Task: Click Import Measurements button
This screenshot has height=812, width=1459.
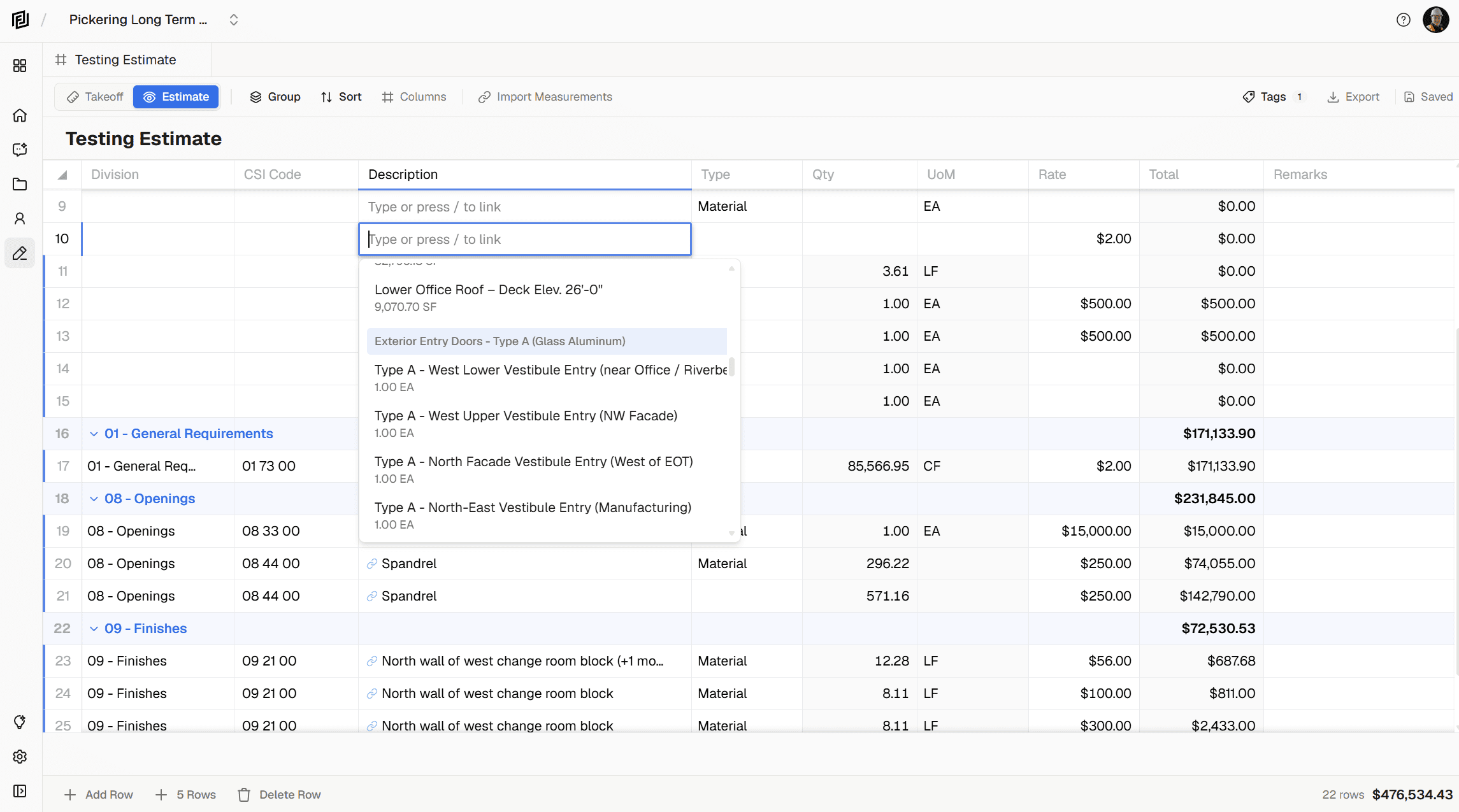Action: 545,97
